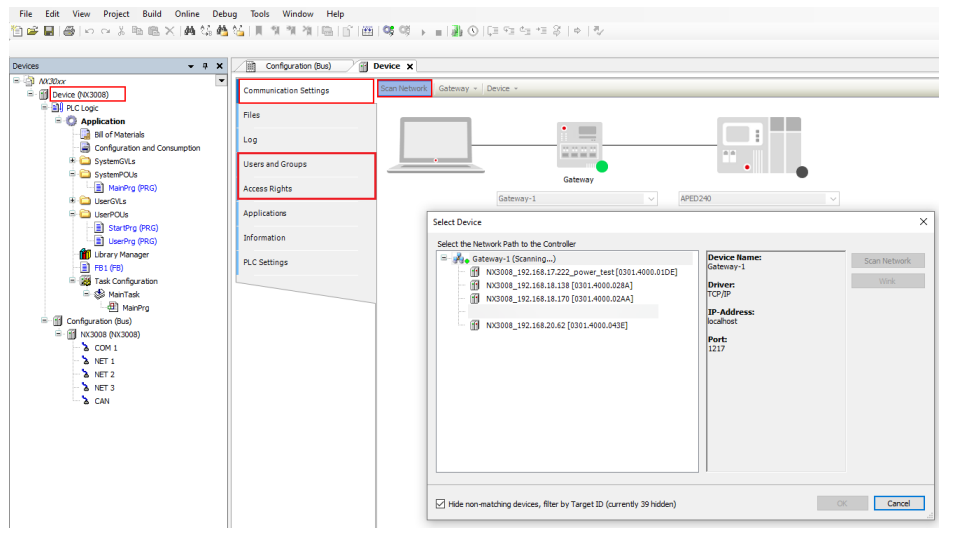Click the Scan Network button
Screen dimensions: 965x542
pos(404,88)
